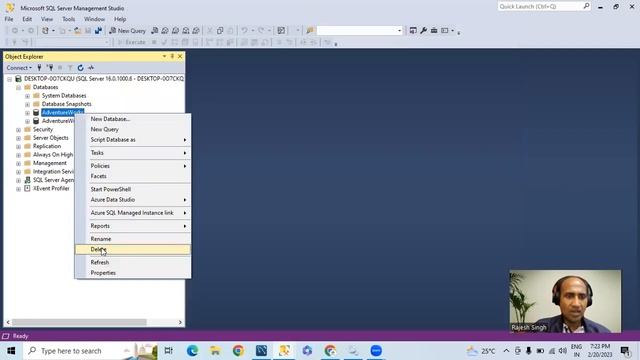Click the Navigate Backward toolbar icon

15,31
